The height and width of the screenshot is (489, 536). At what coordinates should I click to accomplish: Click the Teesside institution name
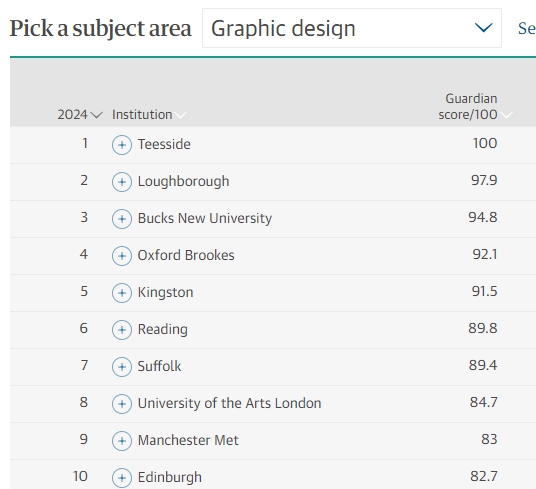pyautogui.click(x=164, y=144)
